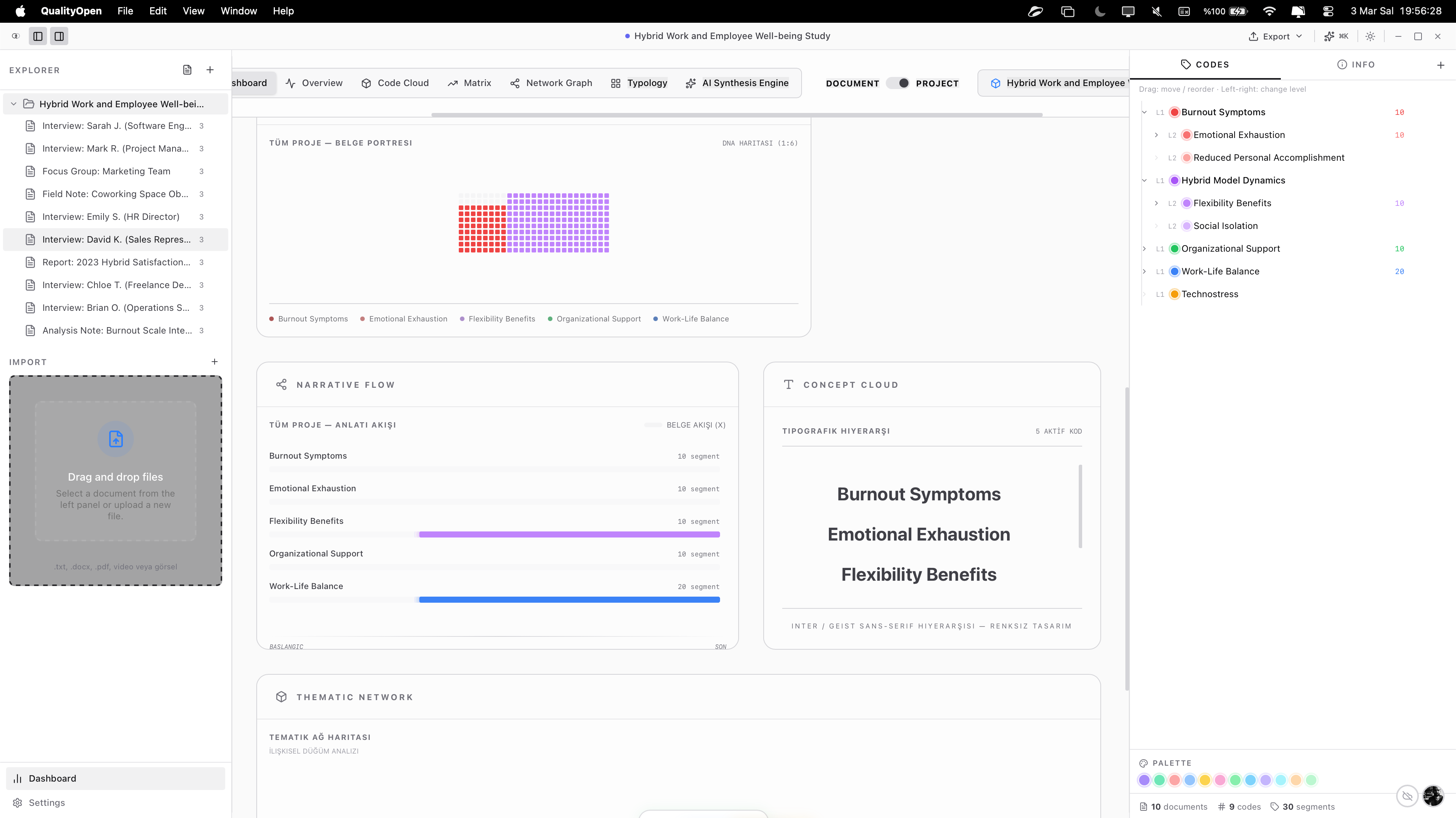
Task: Click the Flexibility Benefits purple flow bar
Action: click(569, 534)
